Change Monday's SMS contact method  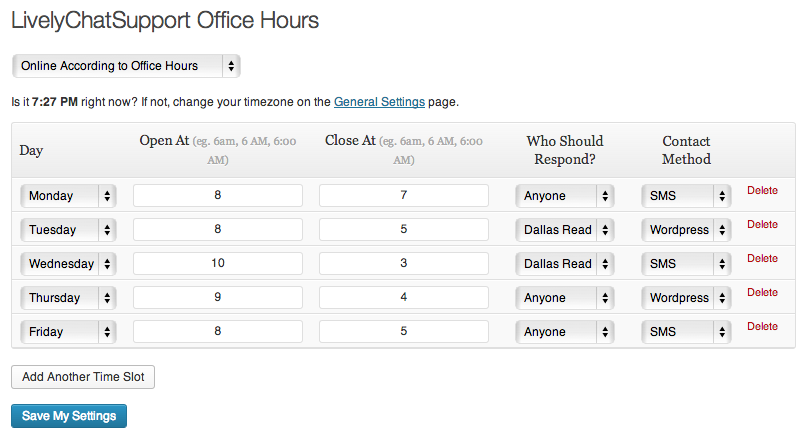pos(686,196)
